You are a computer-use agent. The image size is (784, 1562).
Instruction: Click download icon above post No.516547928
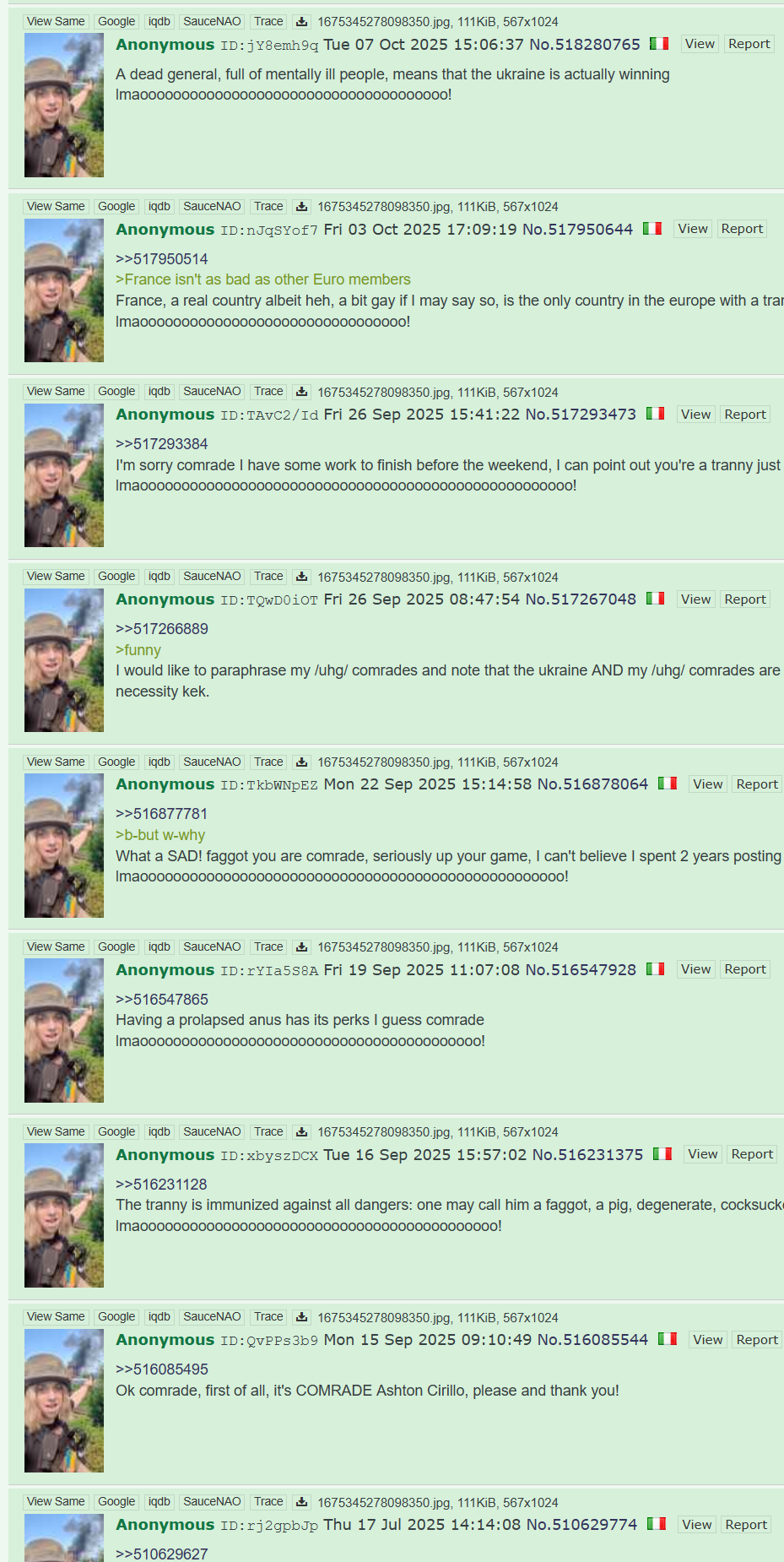click(x=301, y=946)
